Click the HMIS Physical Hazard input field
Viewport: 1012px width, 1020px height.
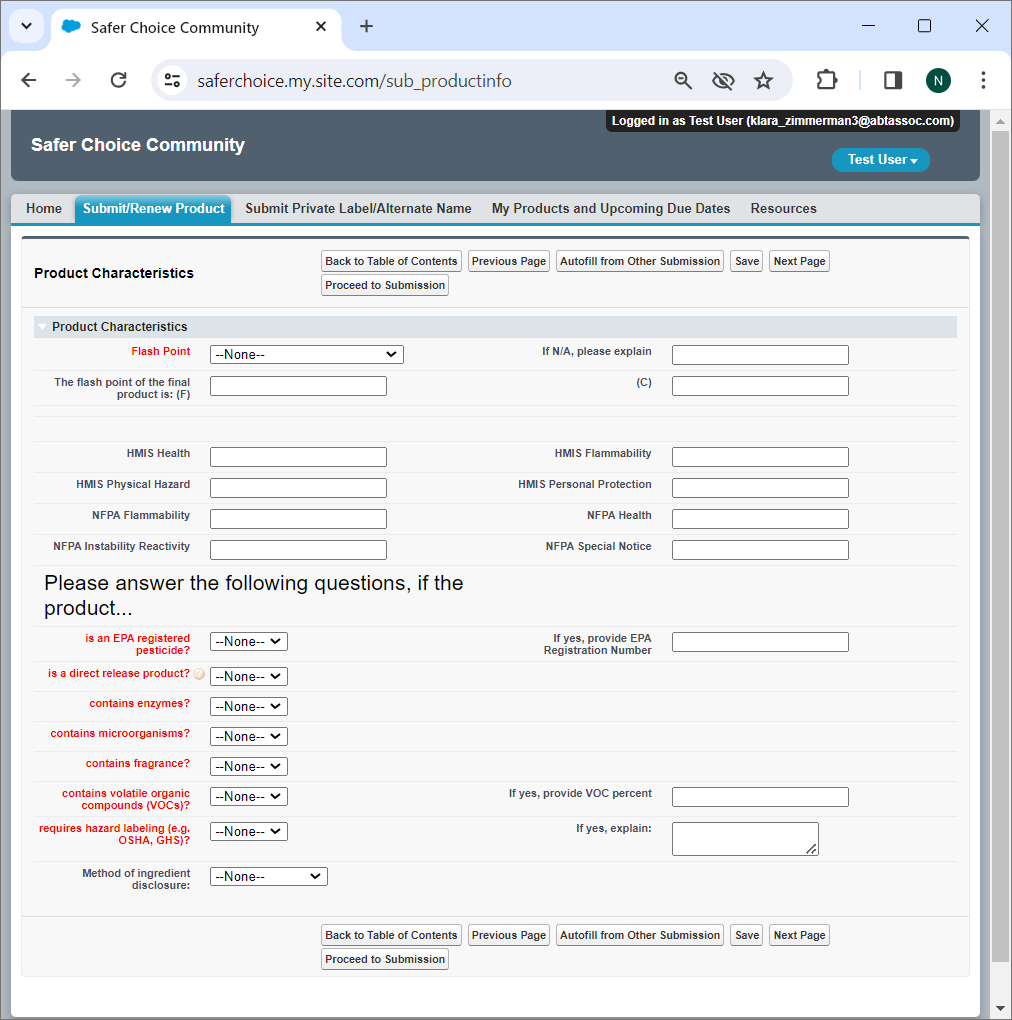point(298,488)
